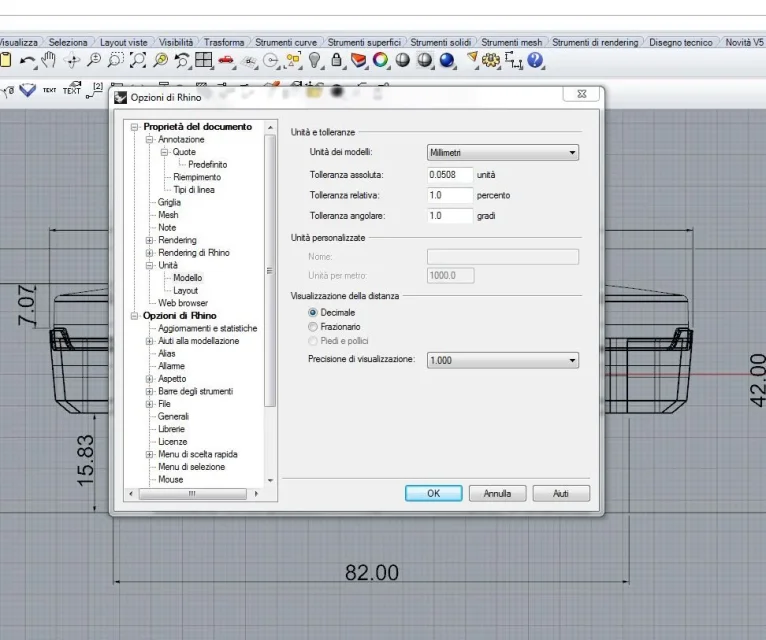The height and width of the screenshot is (640, 766).
Task: Select the Pan hand tool
Action: point(49,61)
